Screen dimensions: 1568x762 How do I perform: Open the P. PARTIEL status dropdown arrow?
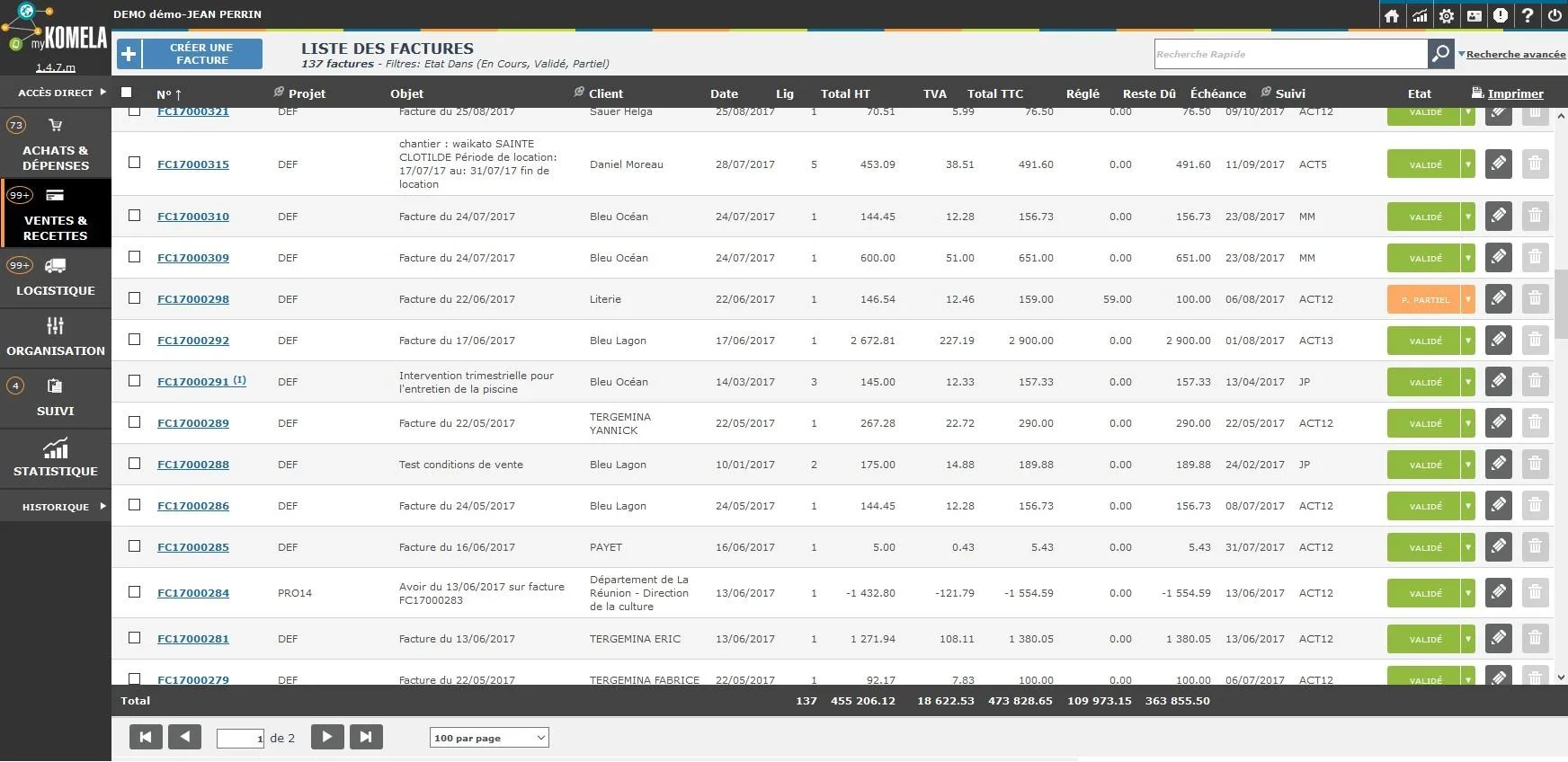tap(1467, 299)
